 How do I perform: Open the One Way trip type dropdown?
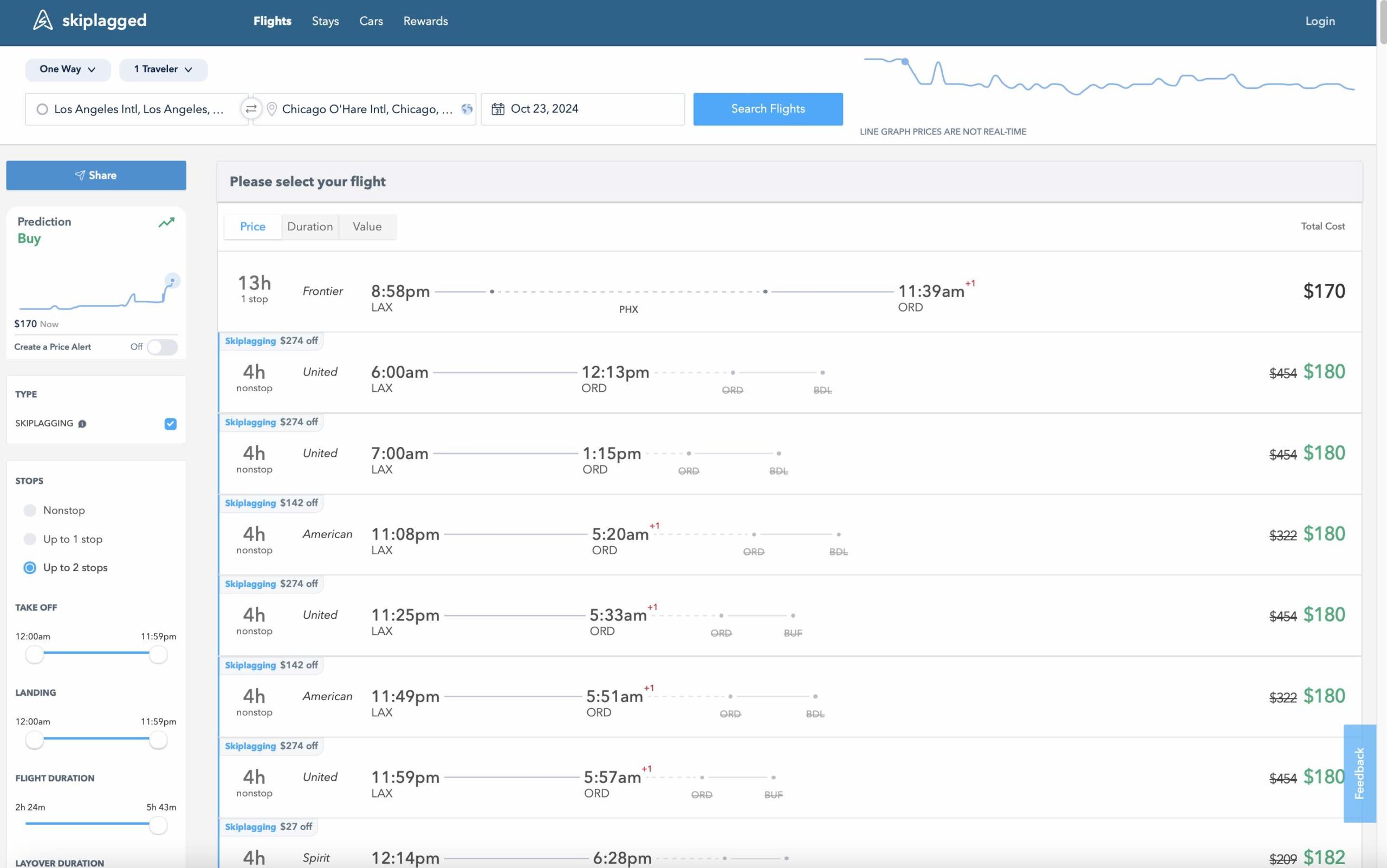coord(68,69)
